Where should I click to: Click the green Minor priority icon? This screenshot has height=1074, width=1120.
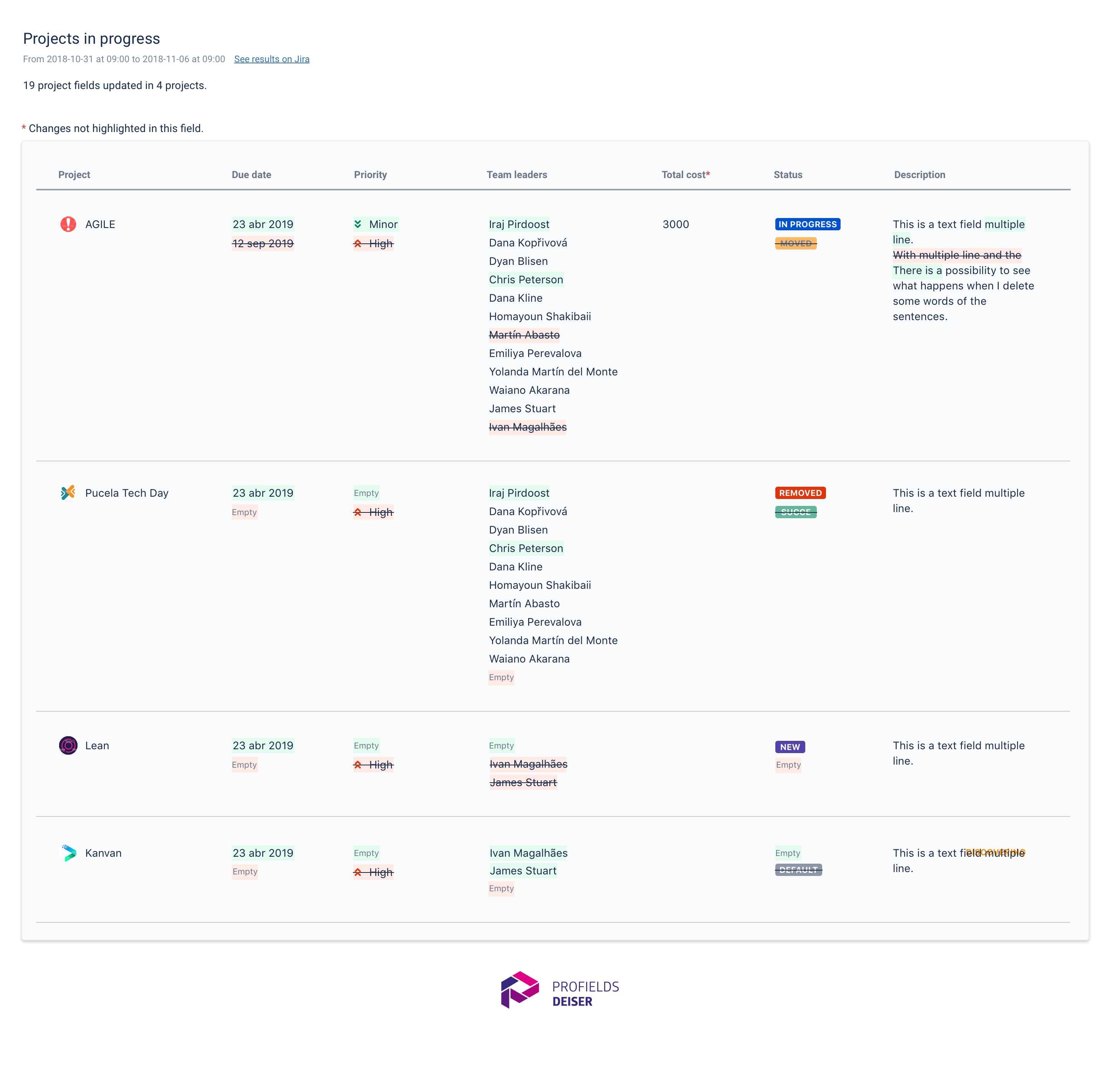click(358, 224)
